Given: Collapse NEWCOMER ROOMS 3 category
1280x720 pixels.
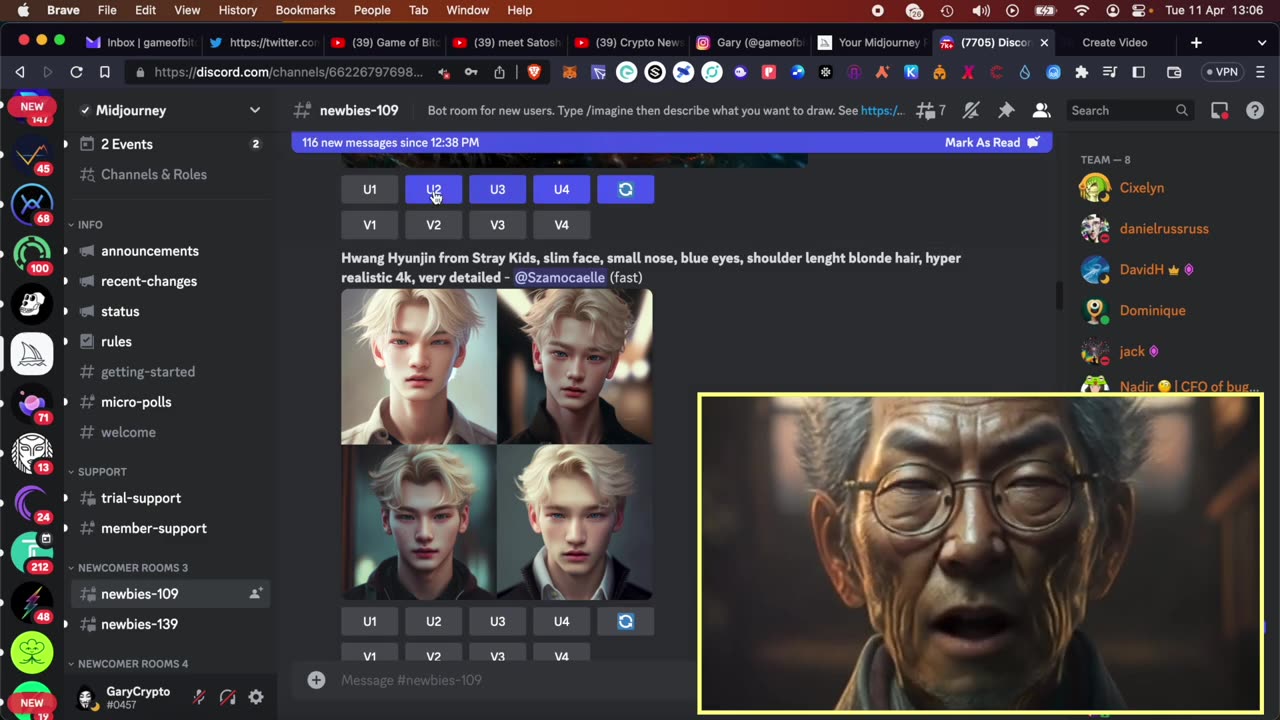Looking at the screenshot, I should pyautogui.click(x=128, y=568).
